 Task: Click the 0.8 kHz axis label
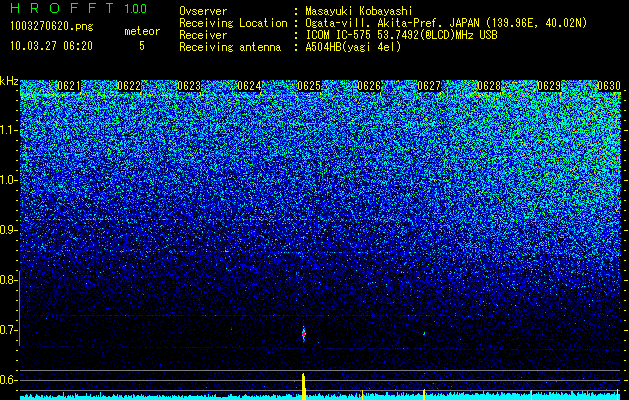coord(8,280)
